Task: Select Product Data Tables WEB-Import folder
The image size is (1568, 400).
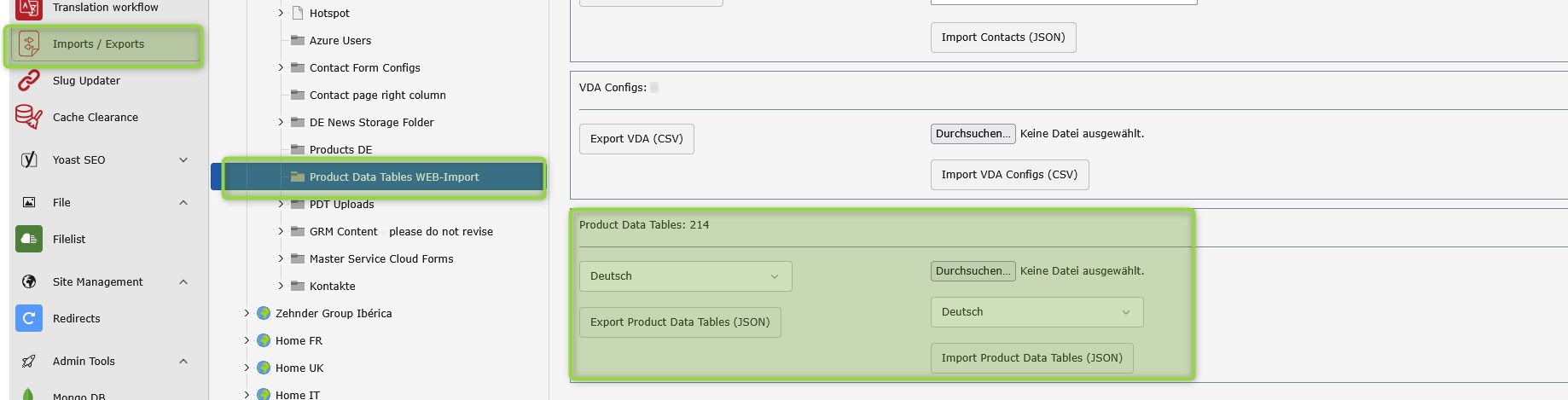Action: point(393,177)
